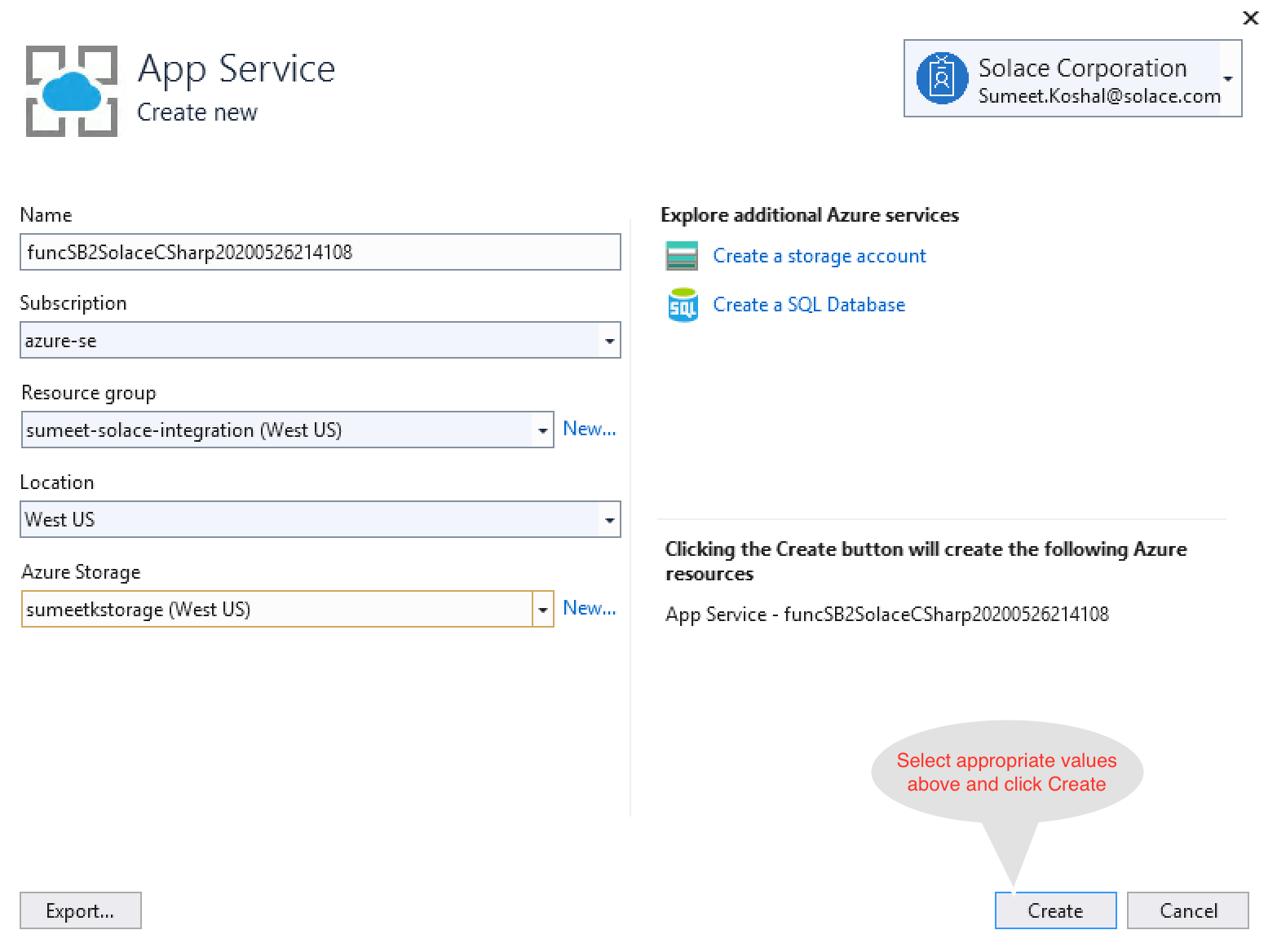Viewport: 1277px width, 952px height.
Task: Select the sumeetkstorage (West US) field
Action: [276, 610]
